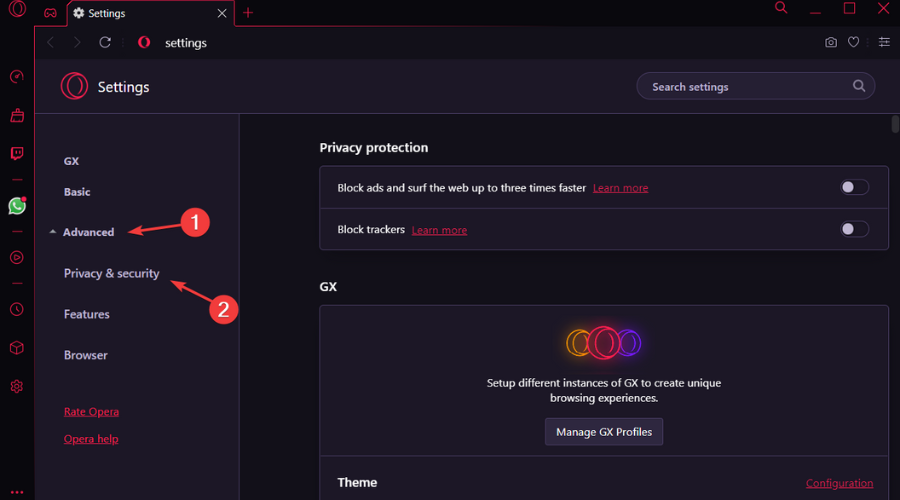Screen dimensions: 900x500
Task: Open WhatsApp from the sidebar
Action: pyautogui.click(x=17, y=206)
